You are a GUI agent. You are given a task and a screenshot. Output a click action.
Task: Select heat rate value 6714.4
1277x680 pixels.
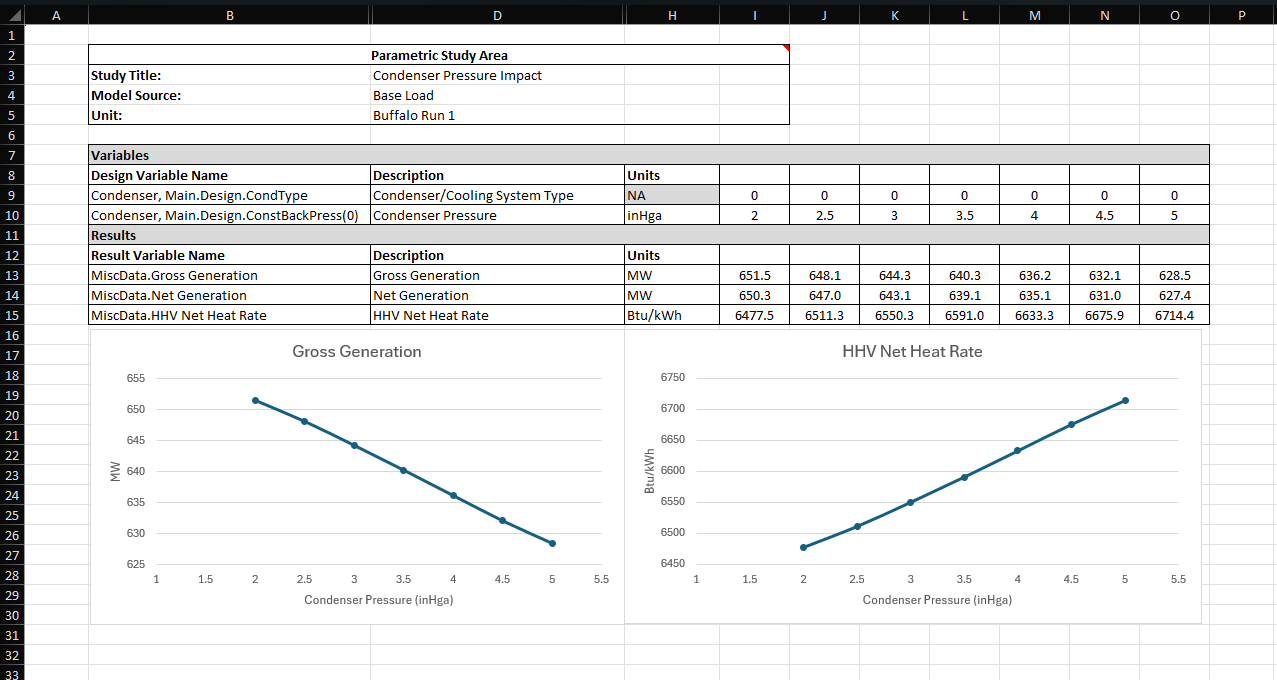click(1174, 315)
